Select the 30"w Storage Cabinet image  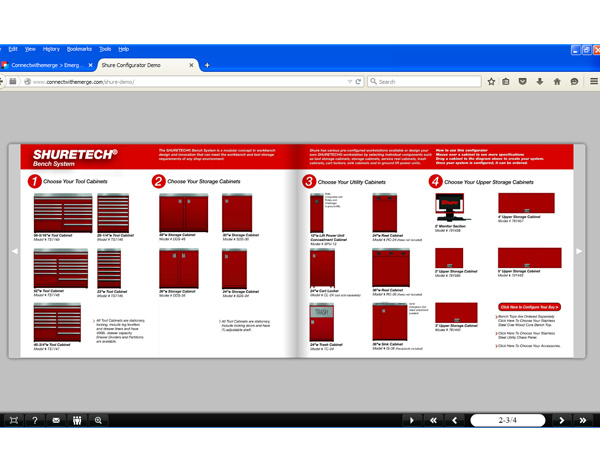coord(237,213)
